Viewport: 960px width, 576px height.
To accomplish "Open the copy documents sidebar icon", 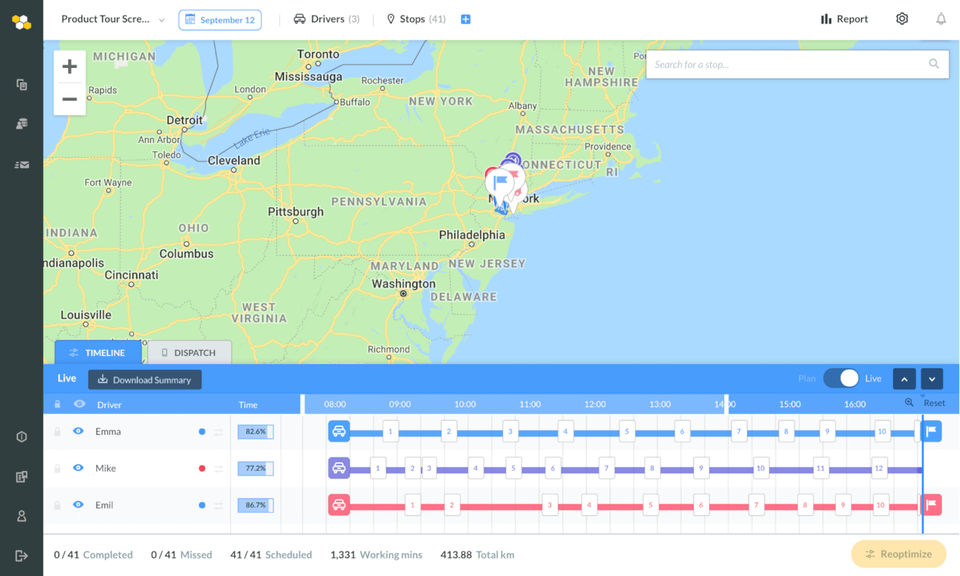I will pos(21,84).
